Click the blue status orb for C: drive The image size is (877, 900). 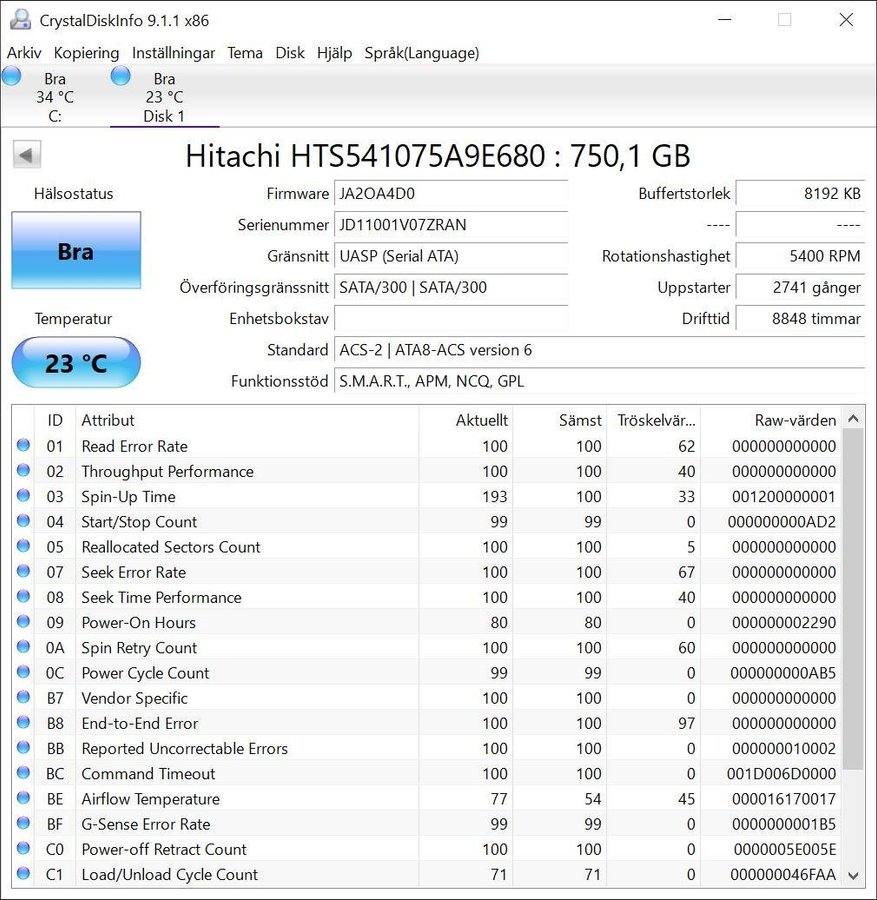pyautogui.click(x=12, y=76)
